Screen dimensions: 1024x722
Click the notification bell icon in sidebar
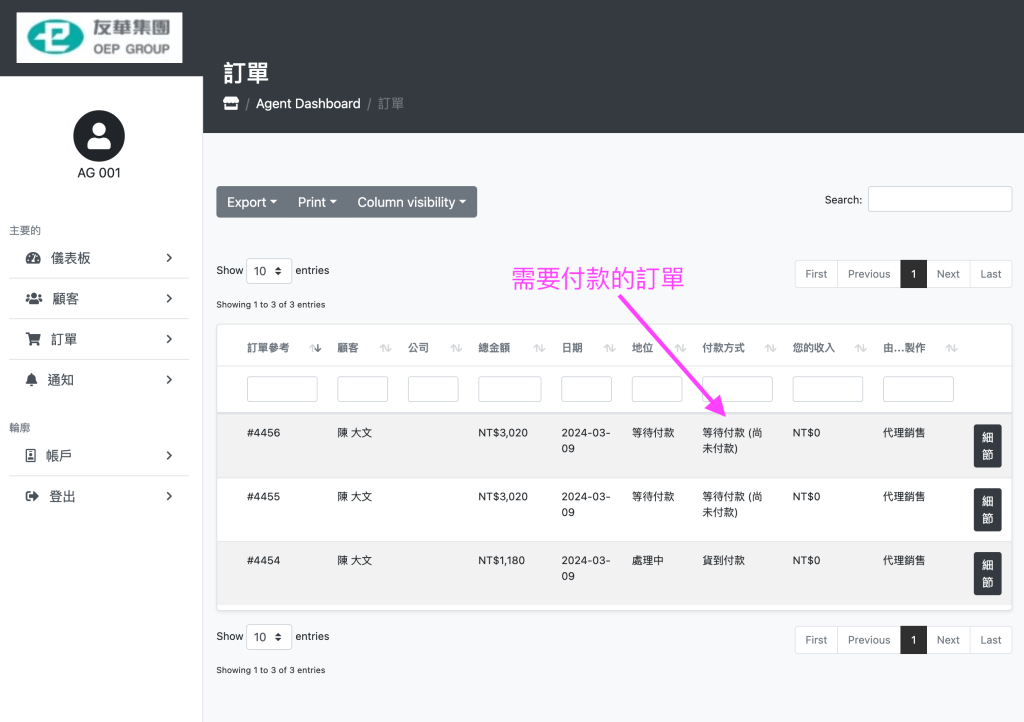(x=30, y=380)
